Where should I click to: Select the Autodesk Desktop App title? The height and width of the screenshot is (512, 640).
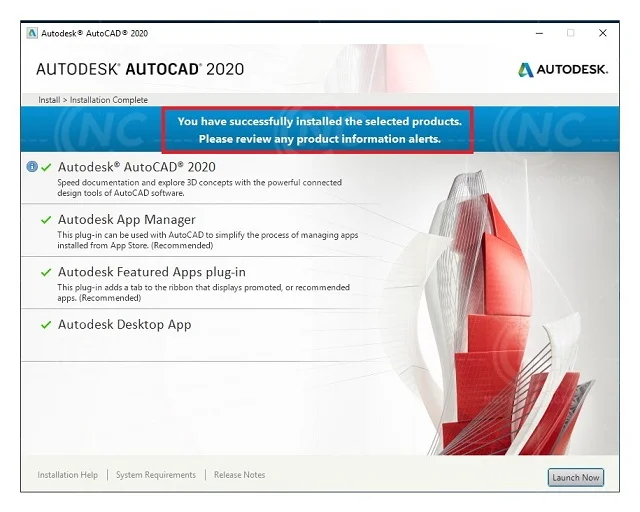(x=124, y=325)
